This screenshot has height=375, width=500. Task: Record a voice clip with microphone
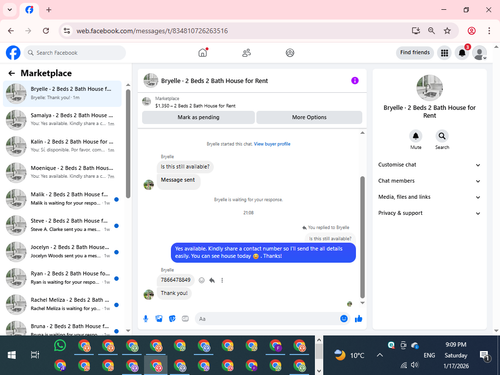pyautogui.click(x=146, y=319)
